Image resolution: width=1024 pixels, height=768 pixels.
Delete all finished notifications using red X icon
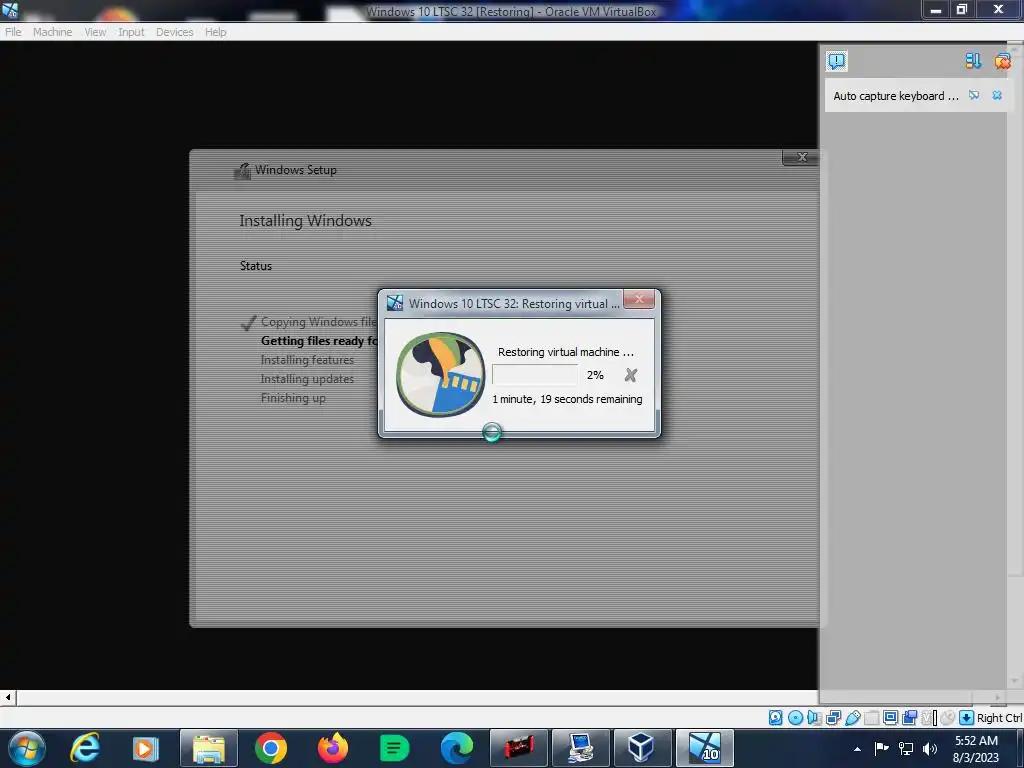(1002, 61)
